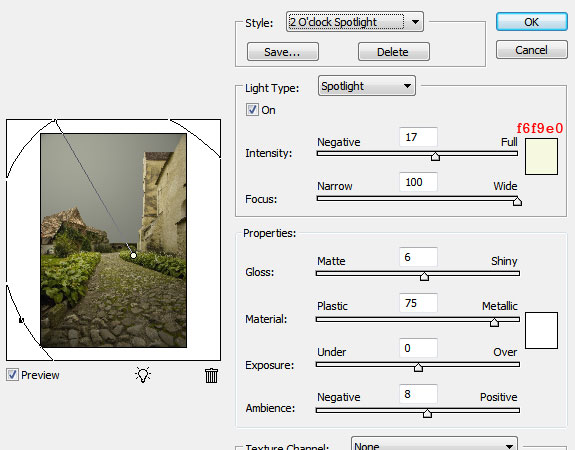Click the Focus slider thumb at Wide

[x=517, y=202]
